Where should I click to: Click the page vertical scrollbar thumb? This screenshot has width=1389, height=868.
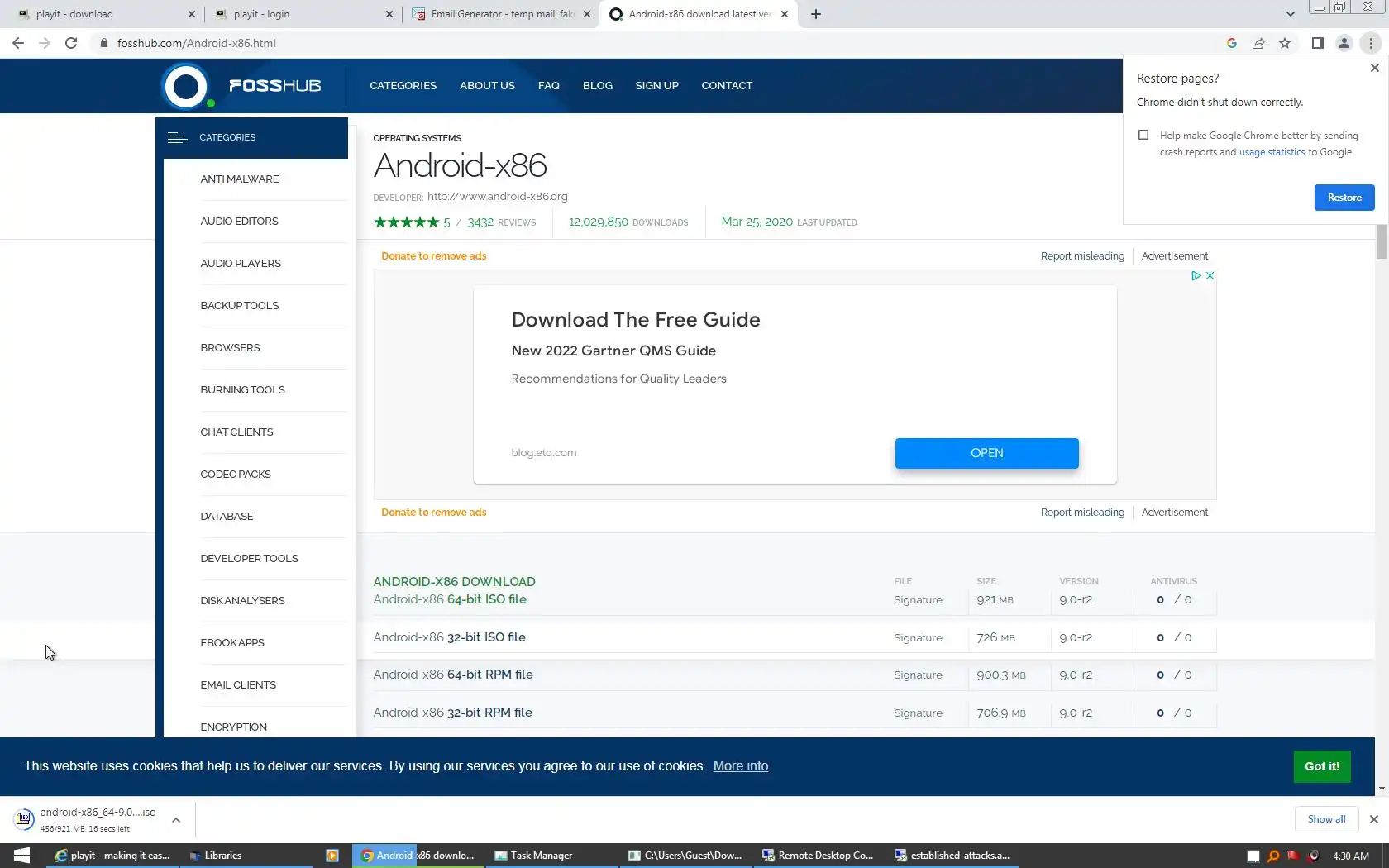click(1382, 241)
